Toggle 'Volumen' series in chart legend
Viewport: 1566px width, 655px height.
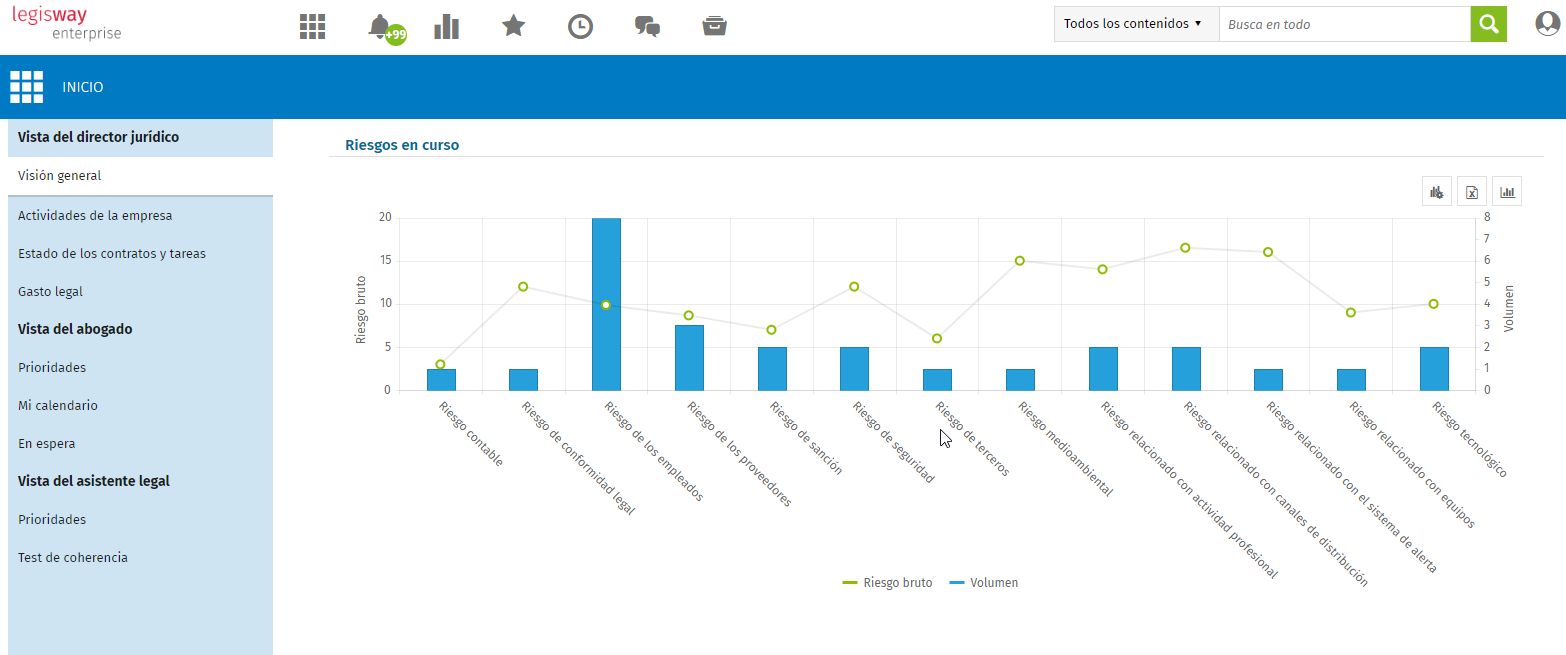[984, 583]
